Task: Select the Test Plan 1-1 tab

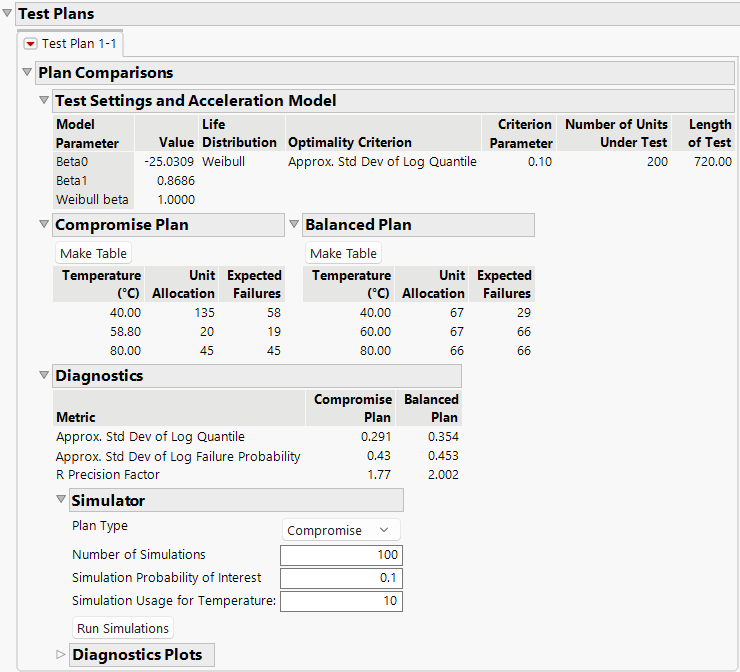Action: pos(71,44)
